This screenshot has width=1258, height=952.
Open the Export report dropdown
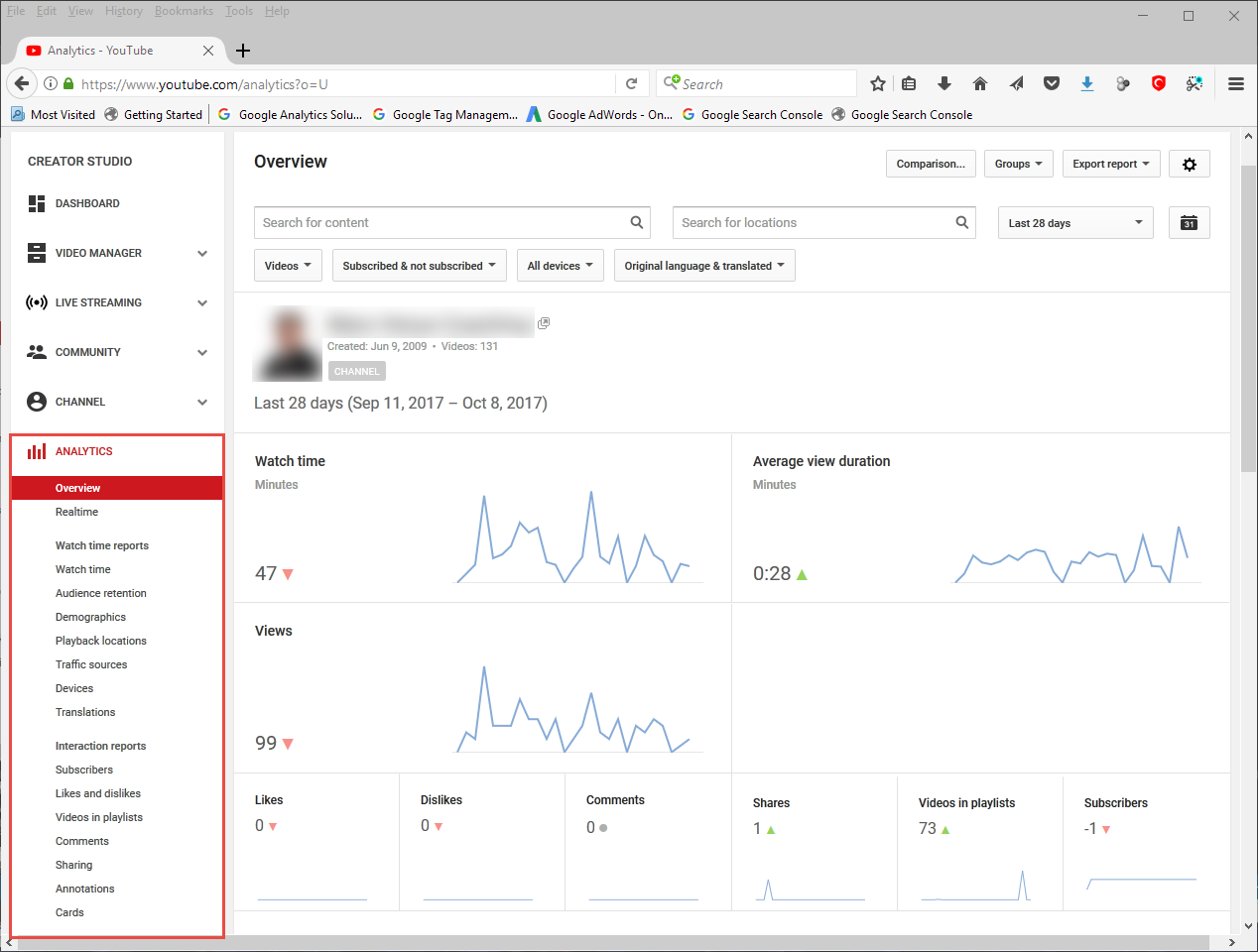(x=1110, y=165)
